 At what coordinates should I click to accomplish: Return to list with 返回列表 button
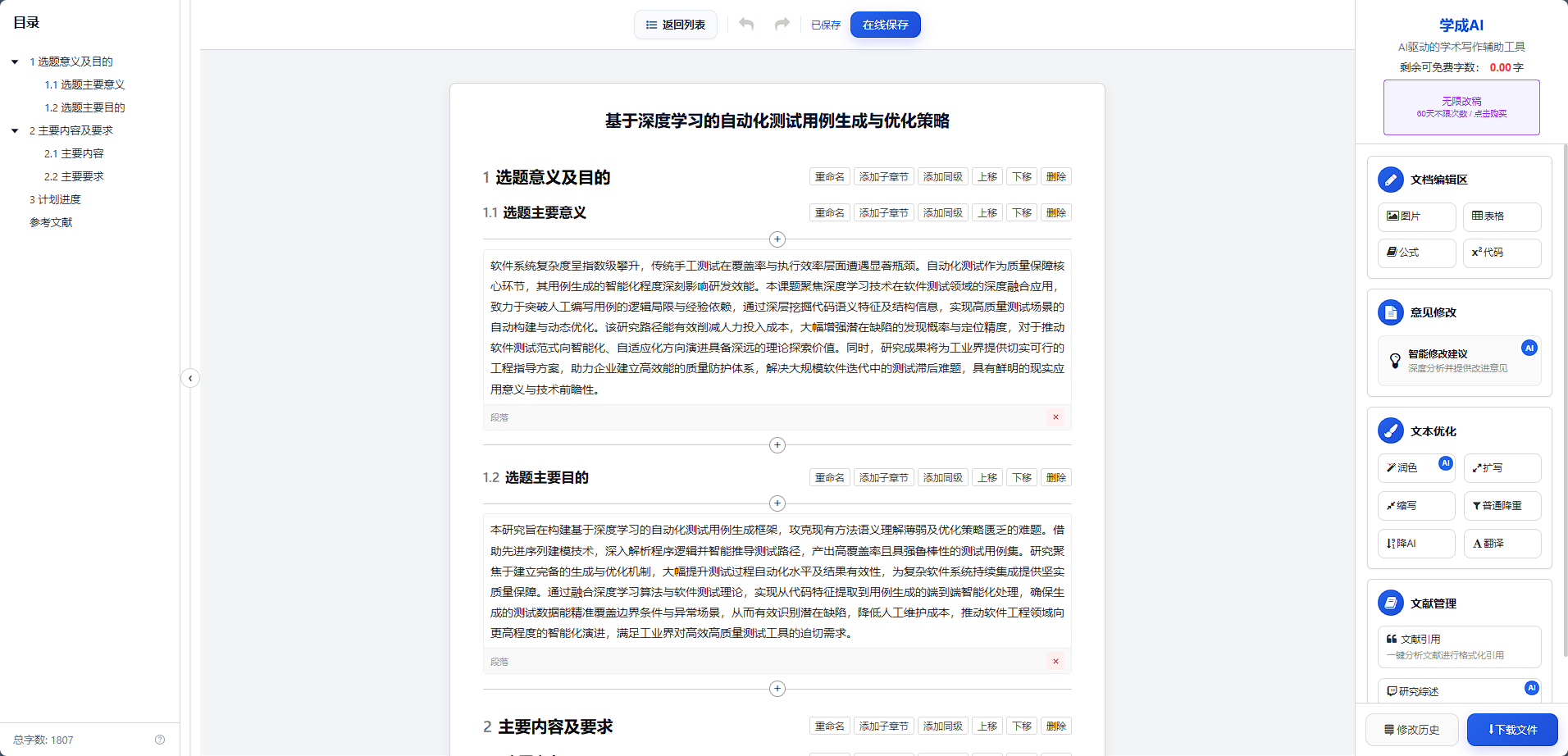pos(676,25)
